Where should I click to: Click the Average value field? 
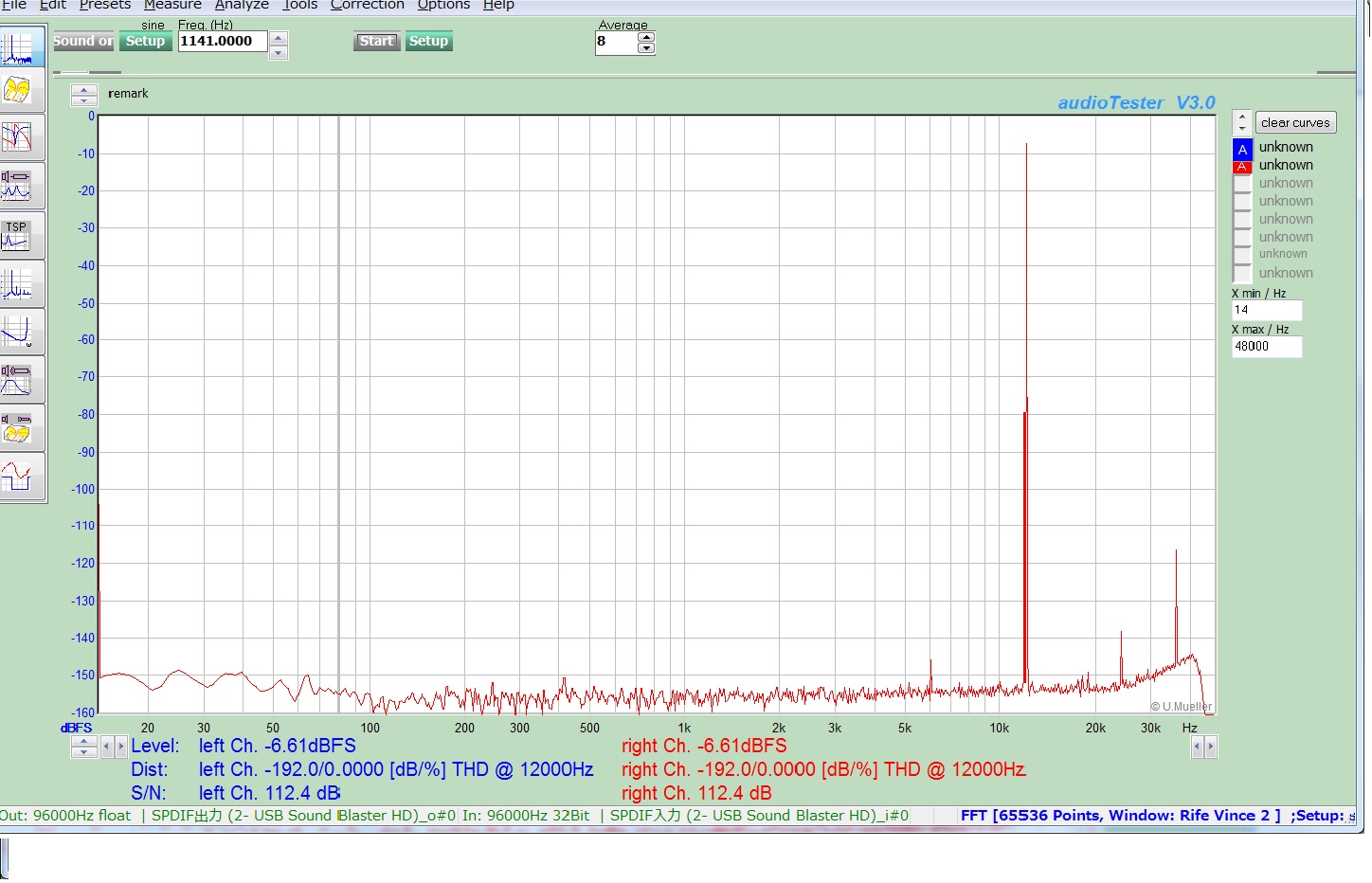tap(617, 44)
